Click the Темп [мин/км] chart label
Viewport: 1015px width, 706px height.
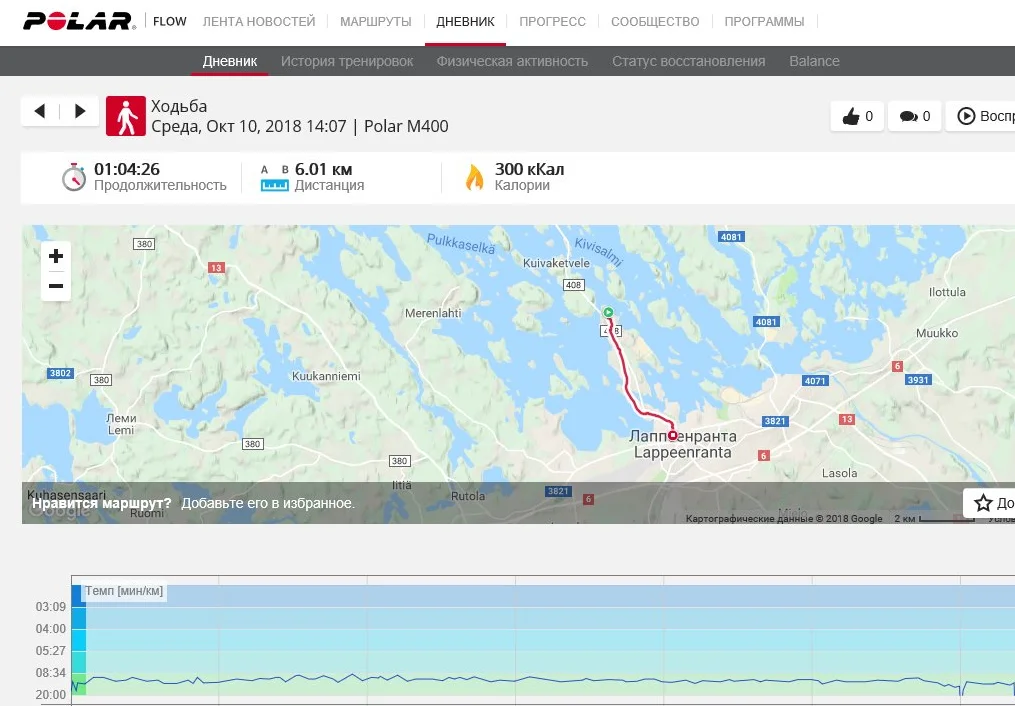pyautogui.click(x=124, y=591)
